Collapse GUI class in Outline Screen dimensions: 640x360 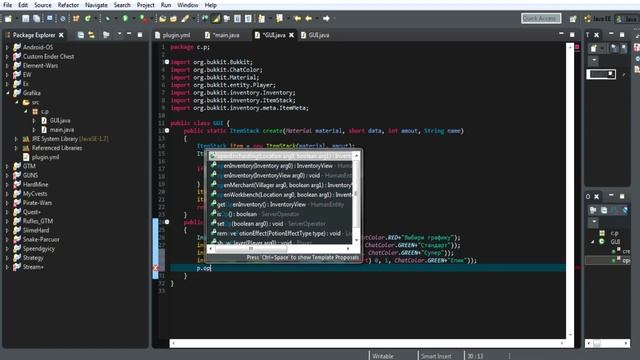(593, 242)
